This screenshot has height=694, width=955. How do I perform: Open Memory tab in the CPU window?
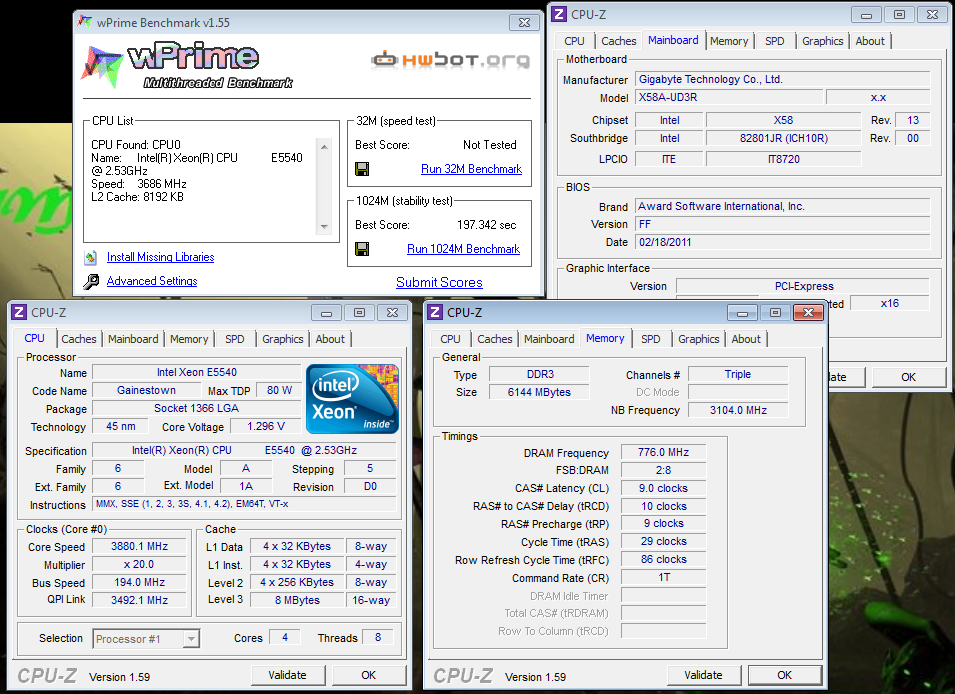(189, 339)
